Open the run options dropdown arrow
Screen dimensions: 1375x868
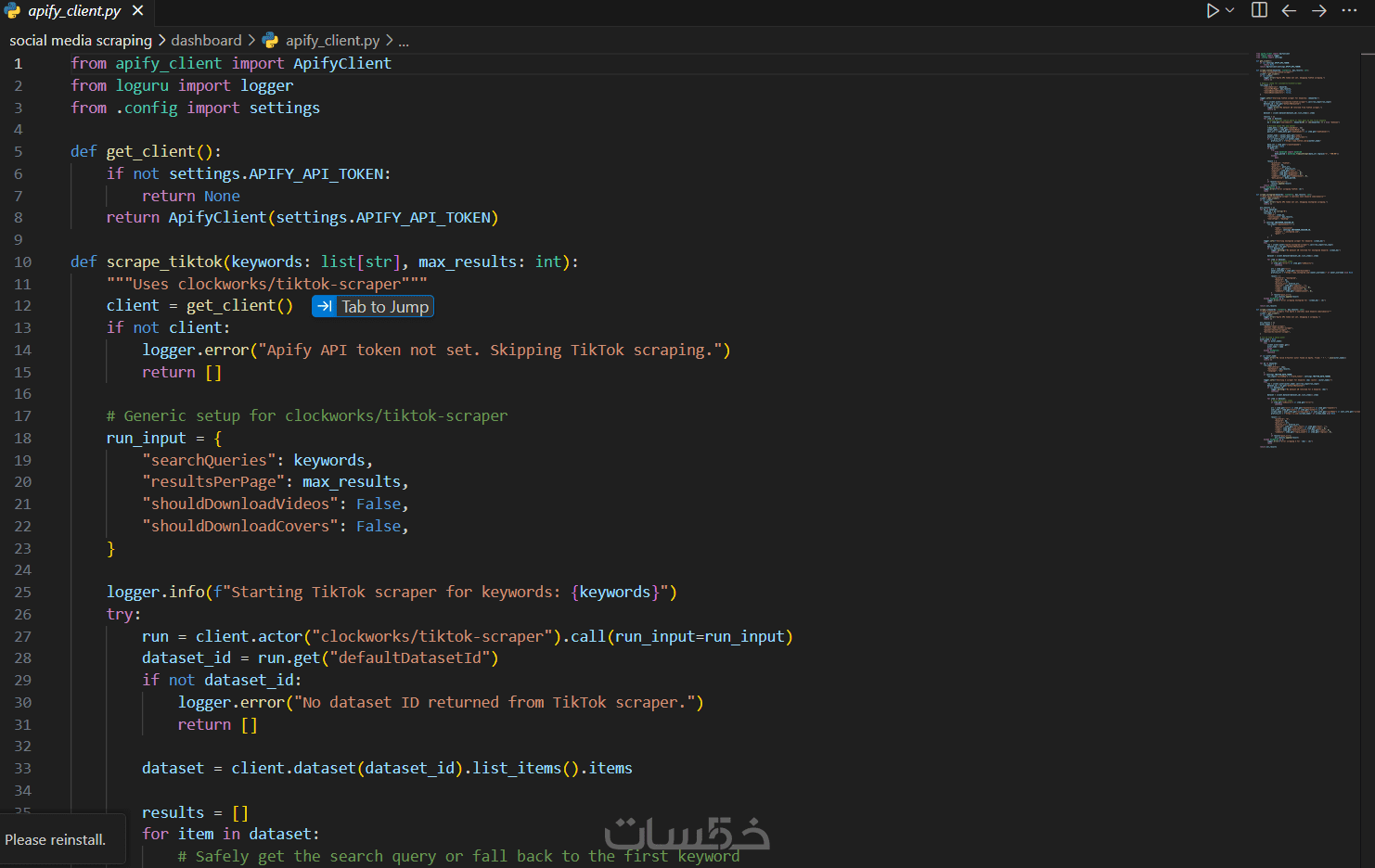(1230, 10)
